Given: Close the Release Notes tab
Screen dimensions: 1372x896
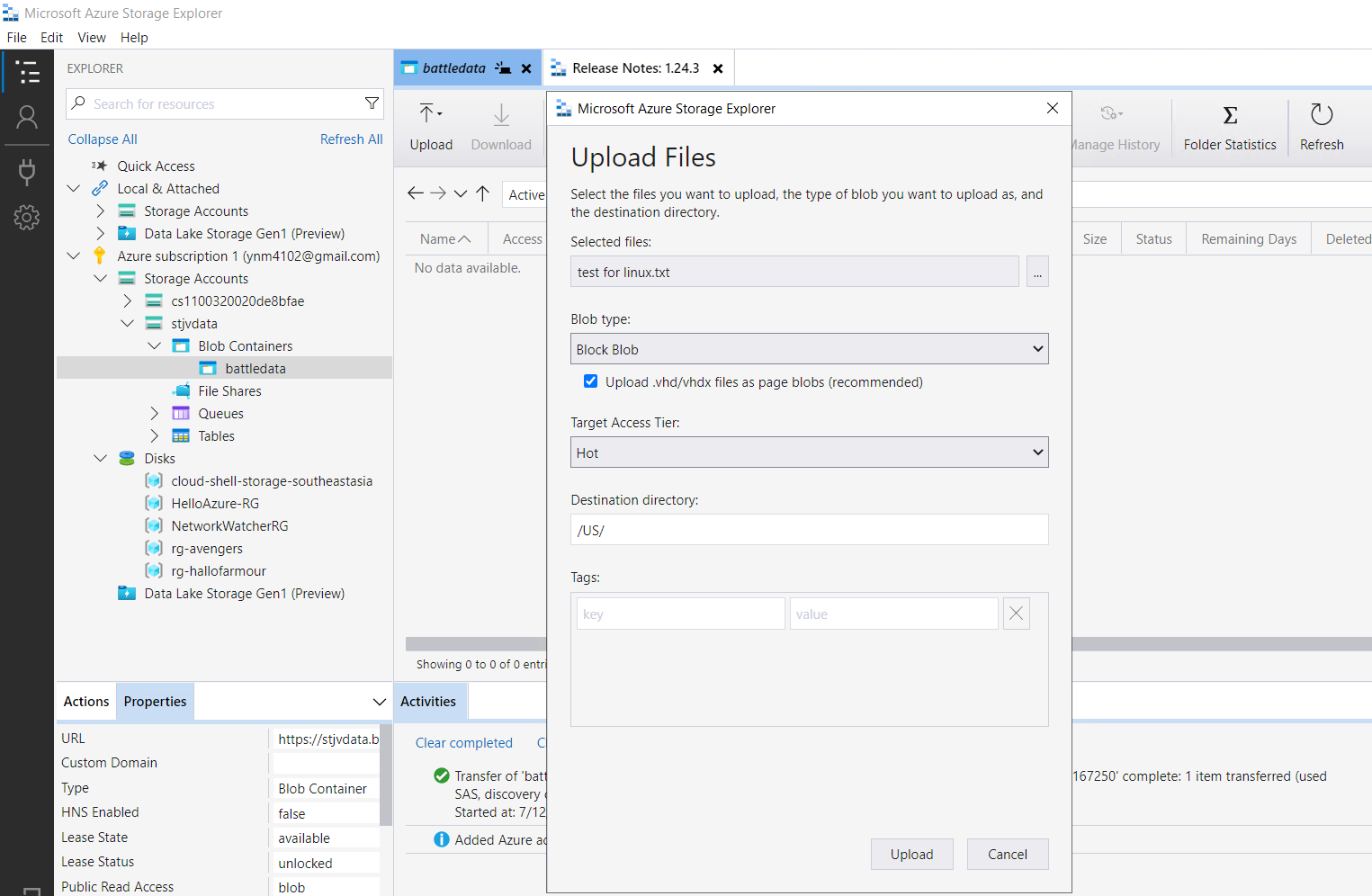Looking at the screenshot, I should tap(718, 68).
